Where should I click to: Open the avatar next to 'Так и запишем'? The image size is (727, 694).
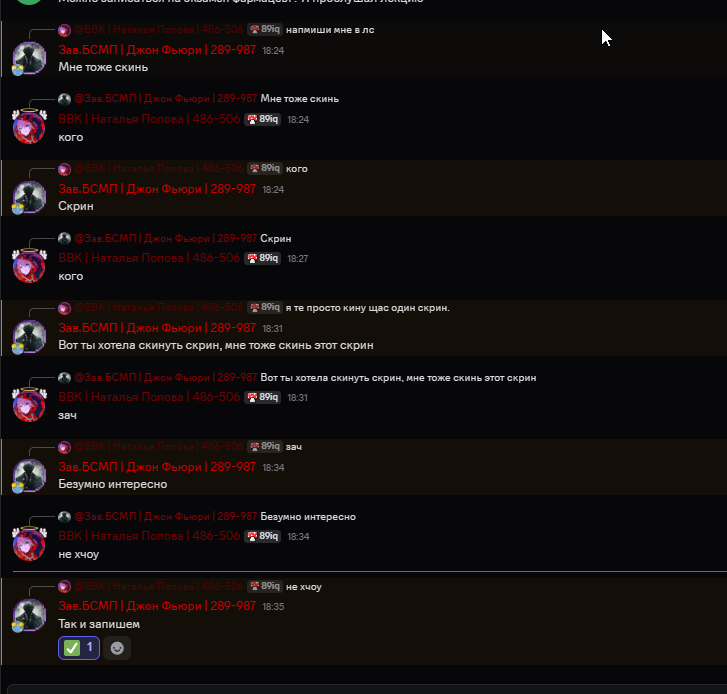point(29,615)
